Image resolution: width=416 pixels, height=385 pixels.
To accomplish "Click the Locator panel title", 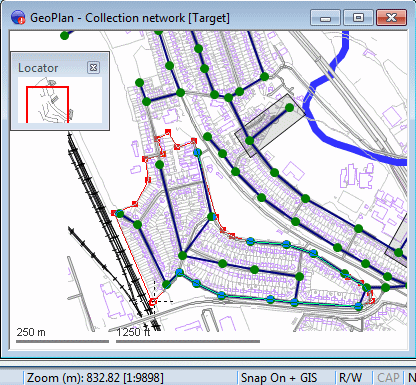I will tap(38, 68).
